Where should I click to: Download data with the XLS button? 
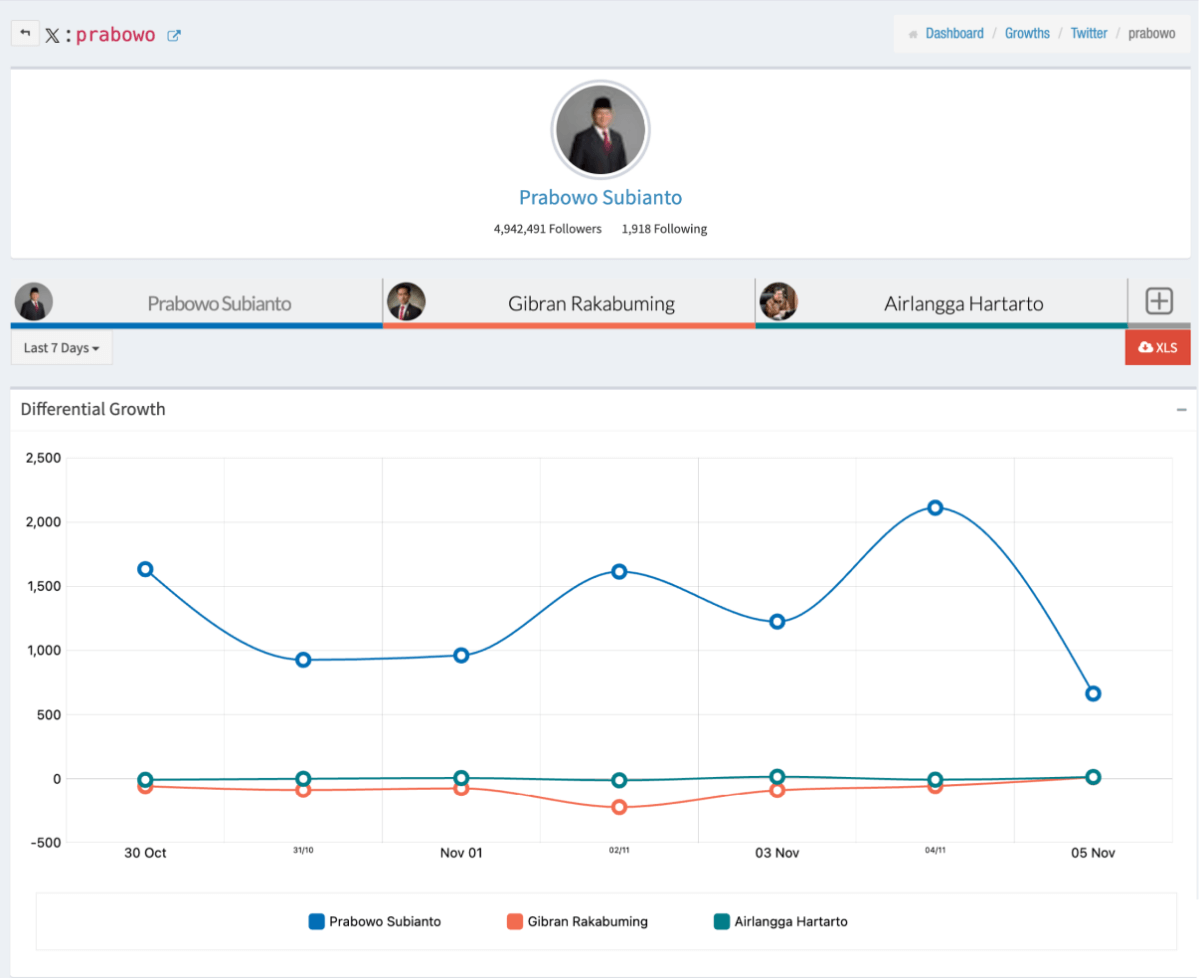(1157, 348)
